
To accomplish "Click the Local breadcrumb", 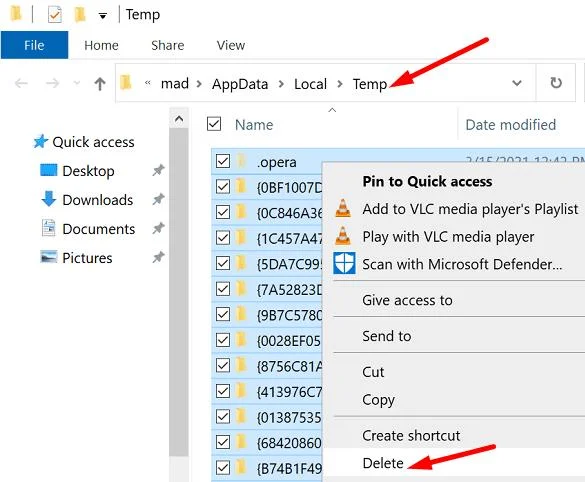I will tap(310, 84).
